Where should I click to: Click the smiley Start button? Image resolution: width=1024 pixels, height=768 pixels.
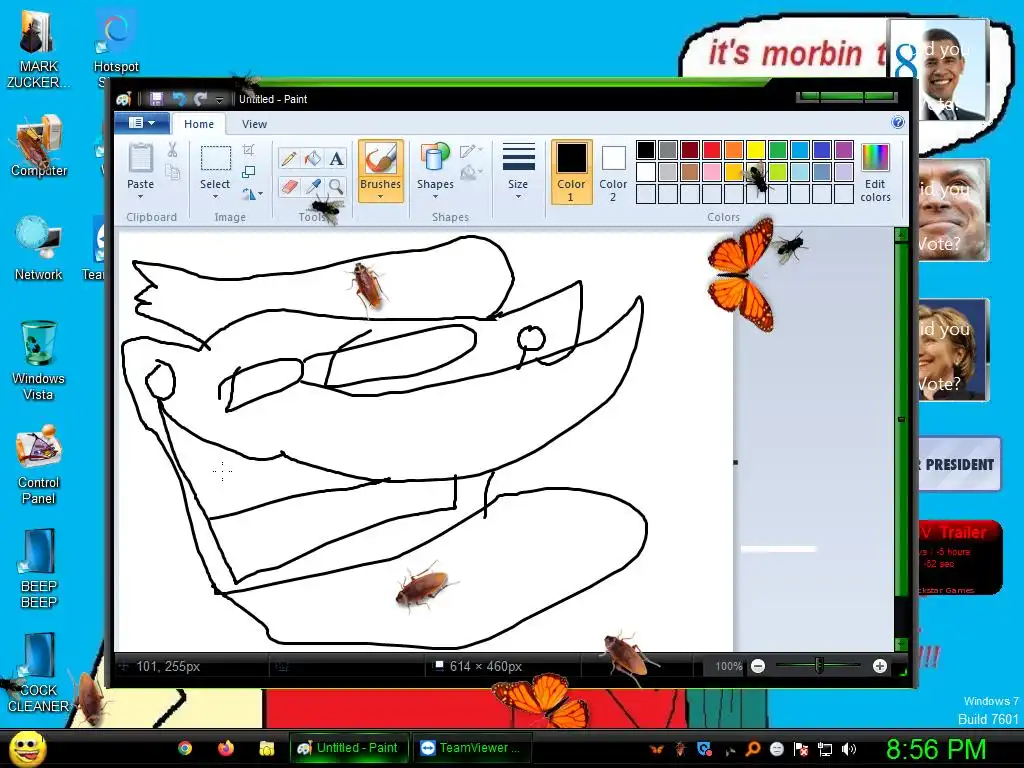coord(28,748)
